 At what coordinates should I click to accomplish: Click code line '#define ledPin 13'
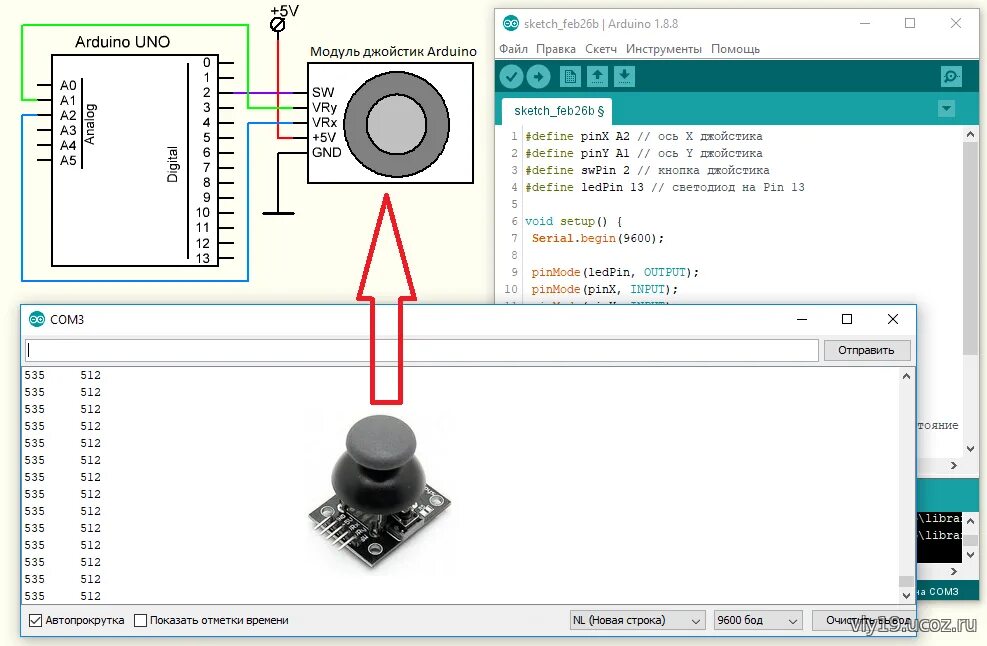(665, 187)
